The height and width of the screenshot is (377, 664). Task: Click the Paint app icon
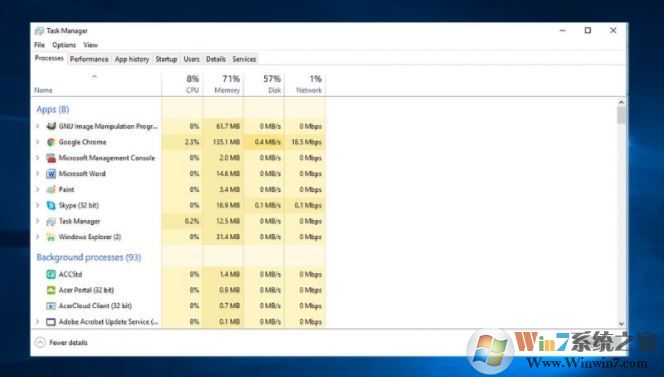[51, 189]
